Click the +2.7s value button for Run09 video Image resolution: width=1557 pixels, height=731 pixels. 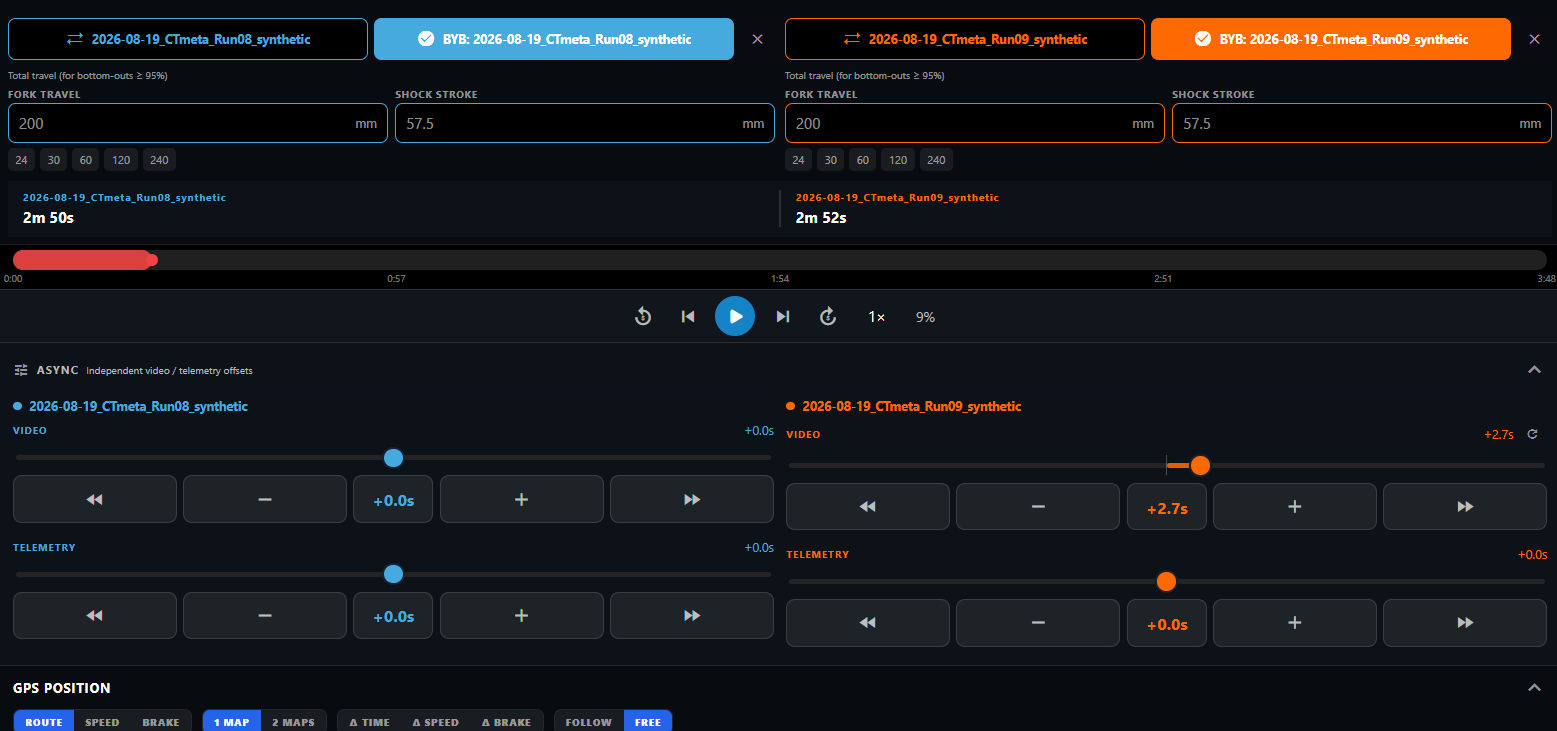pos(1167,507)
